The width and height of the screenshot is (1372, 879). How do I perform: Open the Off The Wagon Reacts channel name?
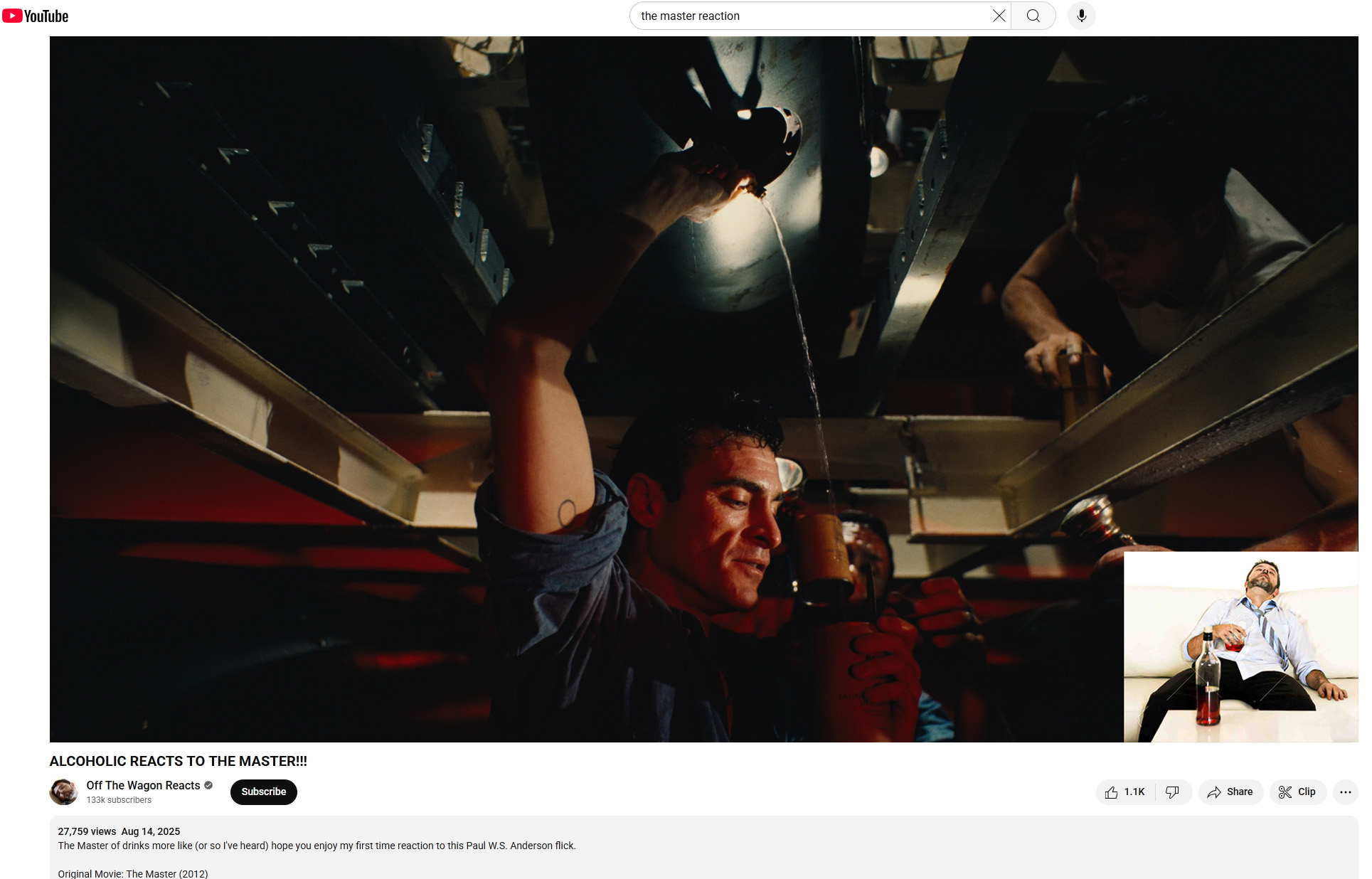pos(143,785)
